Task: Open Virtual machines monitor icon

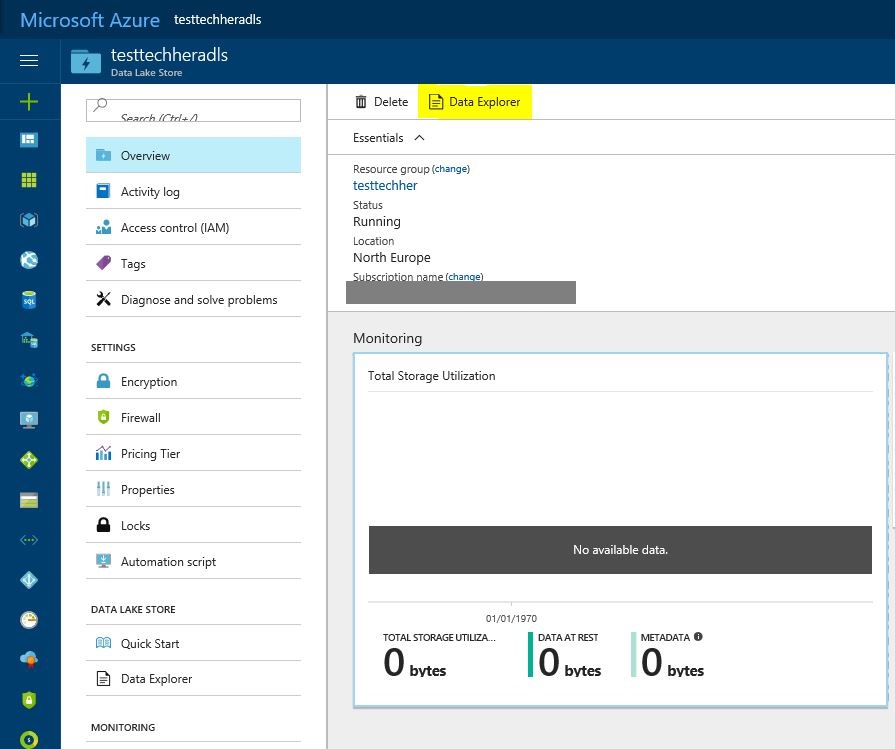Action: pyautogui.click(x=29, y=420)
